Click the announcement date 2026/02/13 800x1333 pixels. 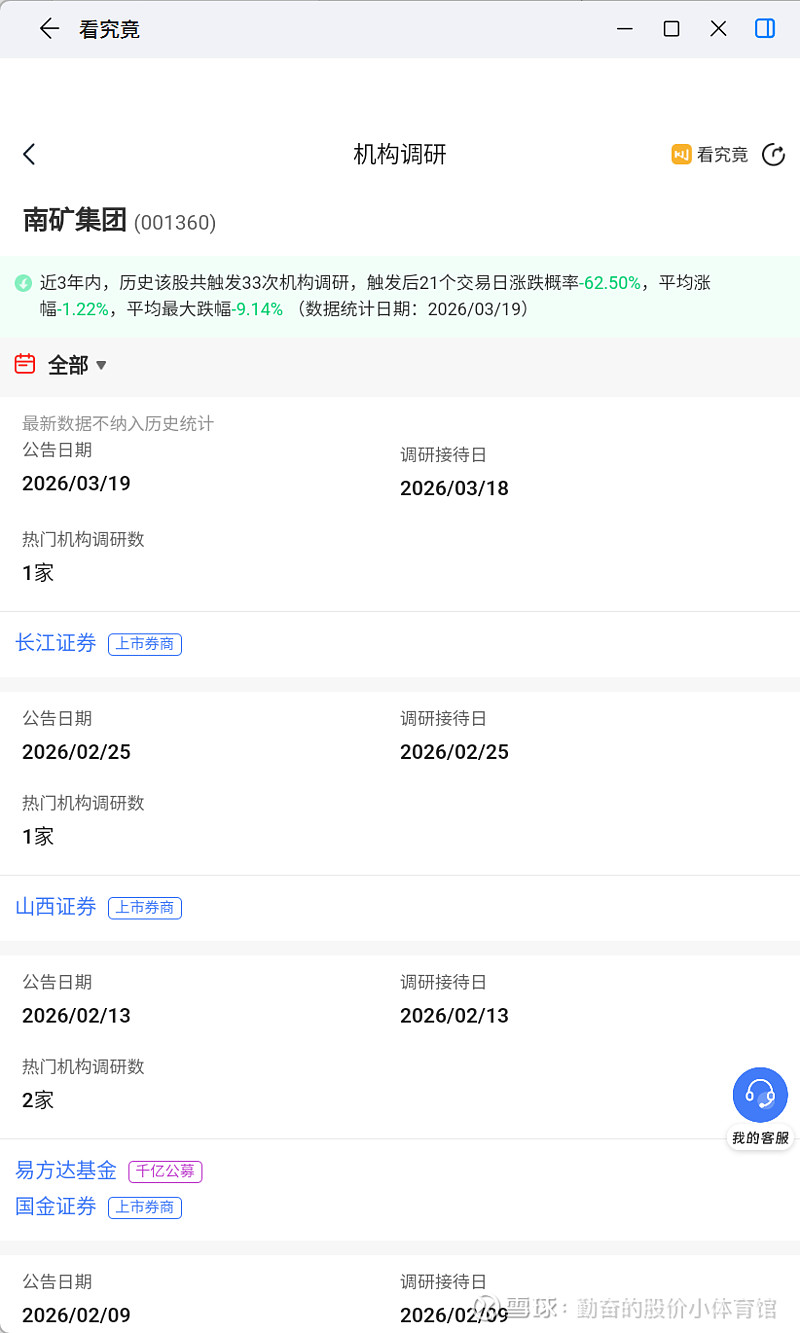point(76,1015)
